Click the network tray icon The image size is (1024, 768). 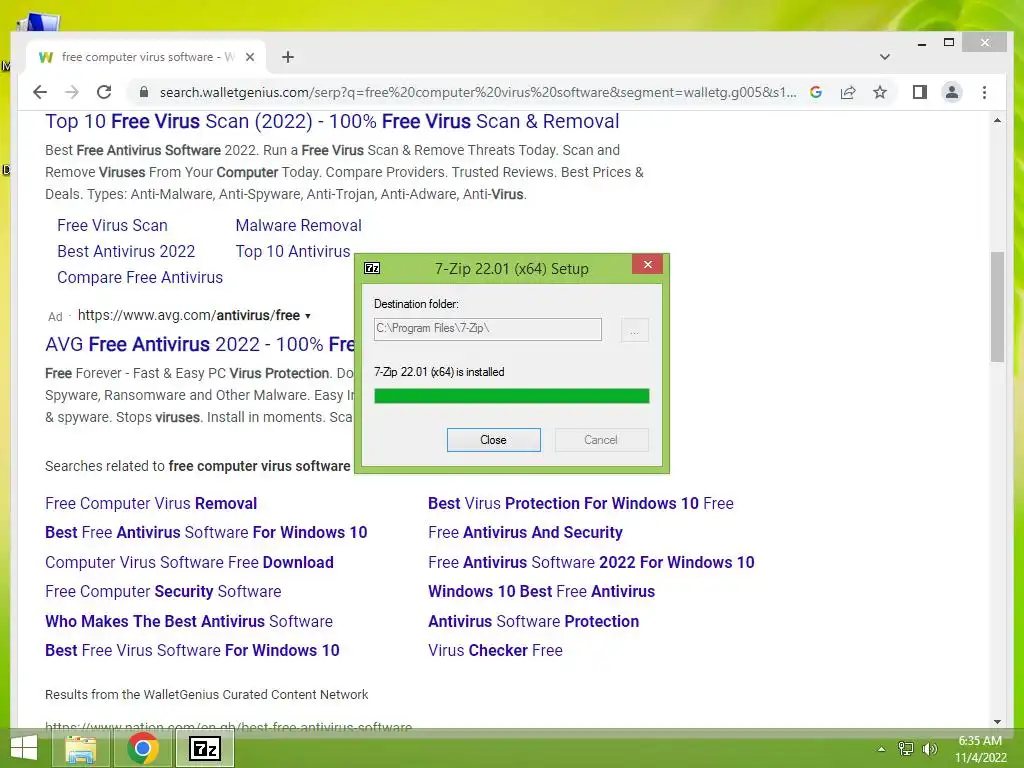[x=905, y=749]
